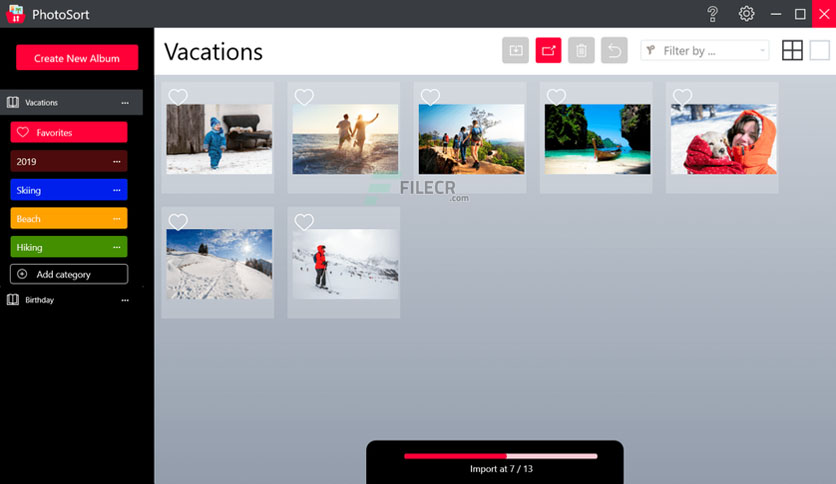Mark the red-jacket skier photo as favorite
This screenshot has height=484, width=836.
click(304, 222)
